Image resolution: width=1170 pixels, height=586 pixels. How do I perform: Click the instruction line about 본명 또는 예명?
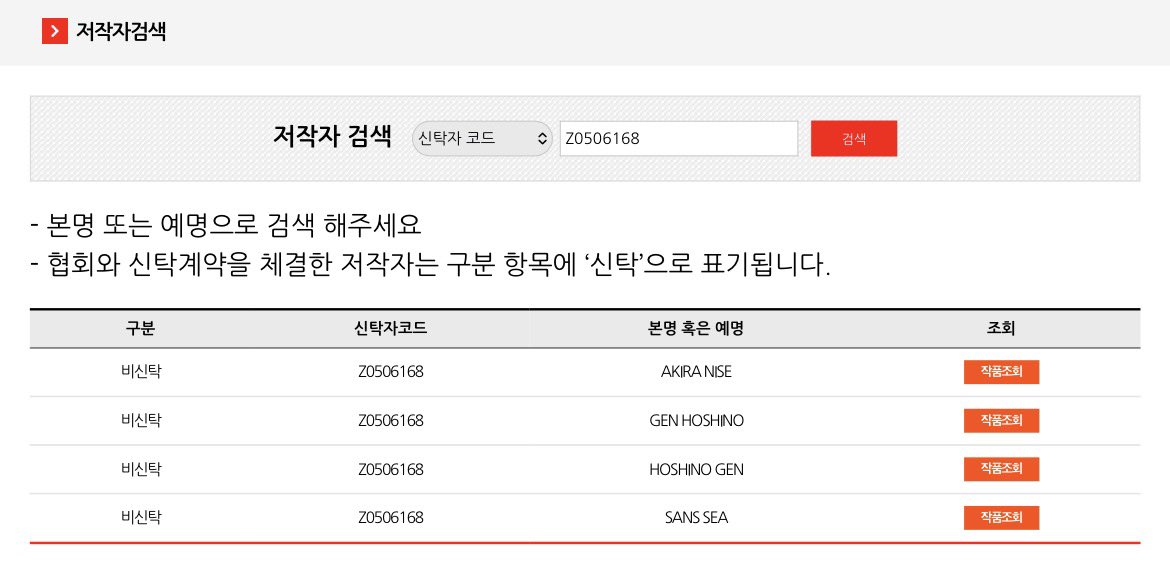coord(226,224)
